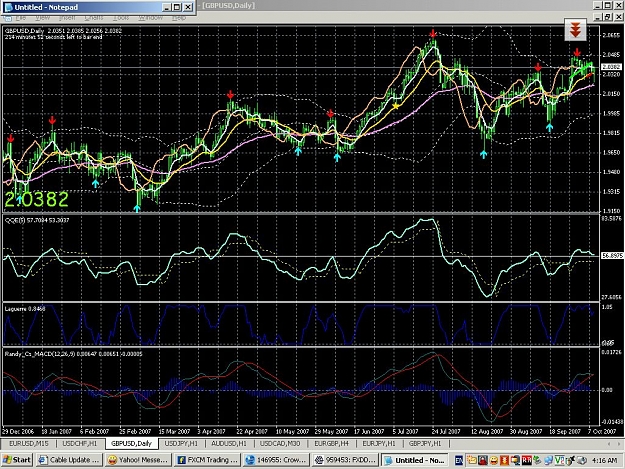Open the 959453: FXDD taskbar button
625x469 pixels.
[345, 460]
